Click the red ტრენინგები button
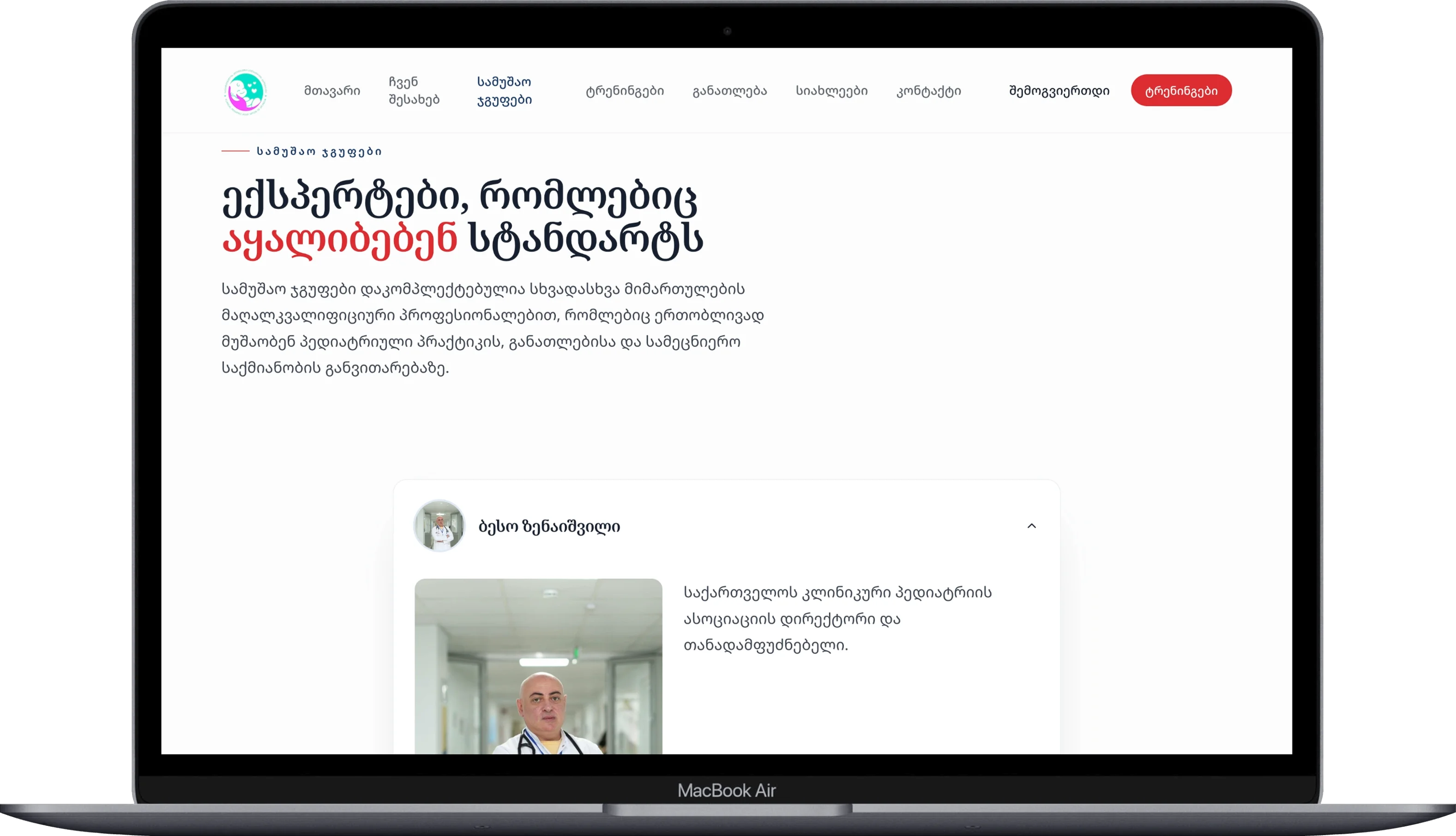Screen dimensions: 1456x836 click(1181, 91)
